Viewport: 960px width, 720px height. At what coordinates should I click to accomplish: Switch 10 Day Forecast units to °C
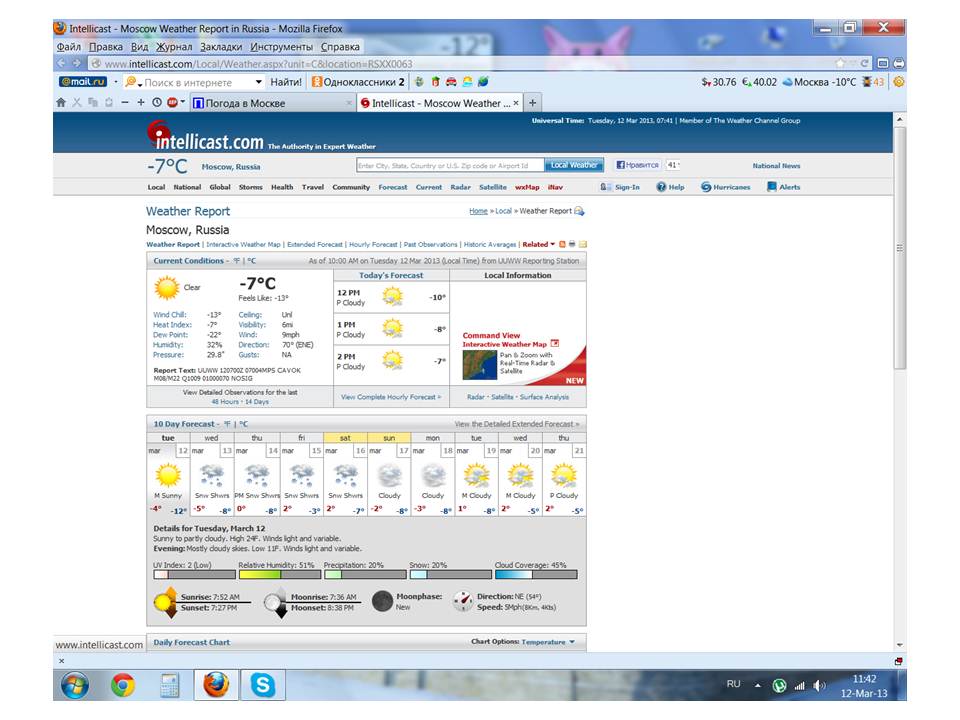coord(242,424)
